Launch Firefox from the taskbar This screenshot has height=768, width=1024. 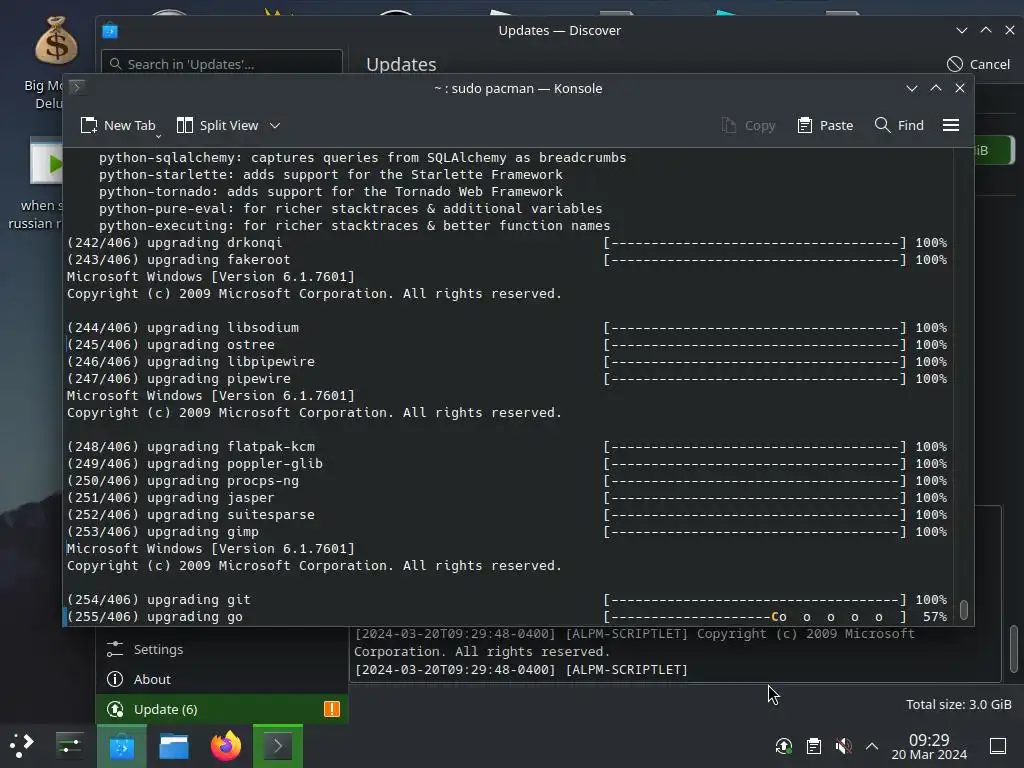(226, 746)
